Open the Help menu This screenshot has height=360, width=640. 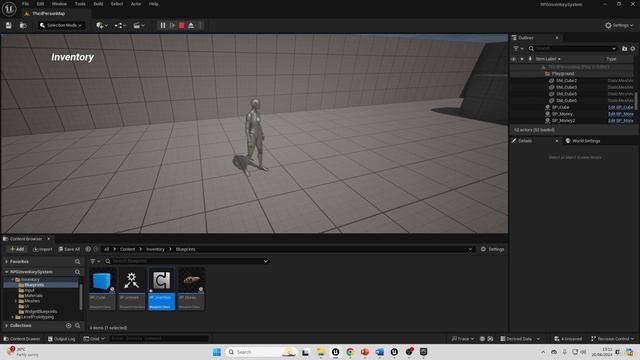[153, 4]
